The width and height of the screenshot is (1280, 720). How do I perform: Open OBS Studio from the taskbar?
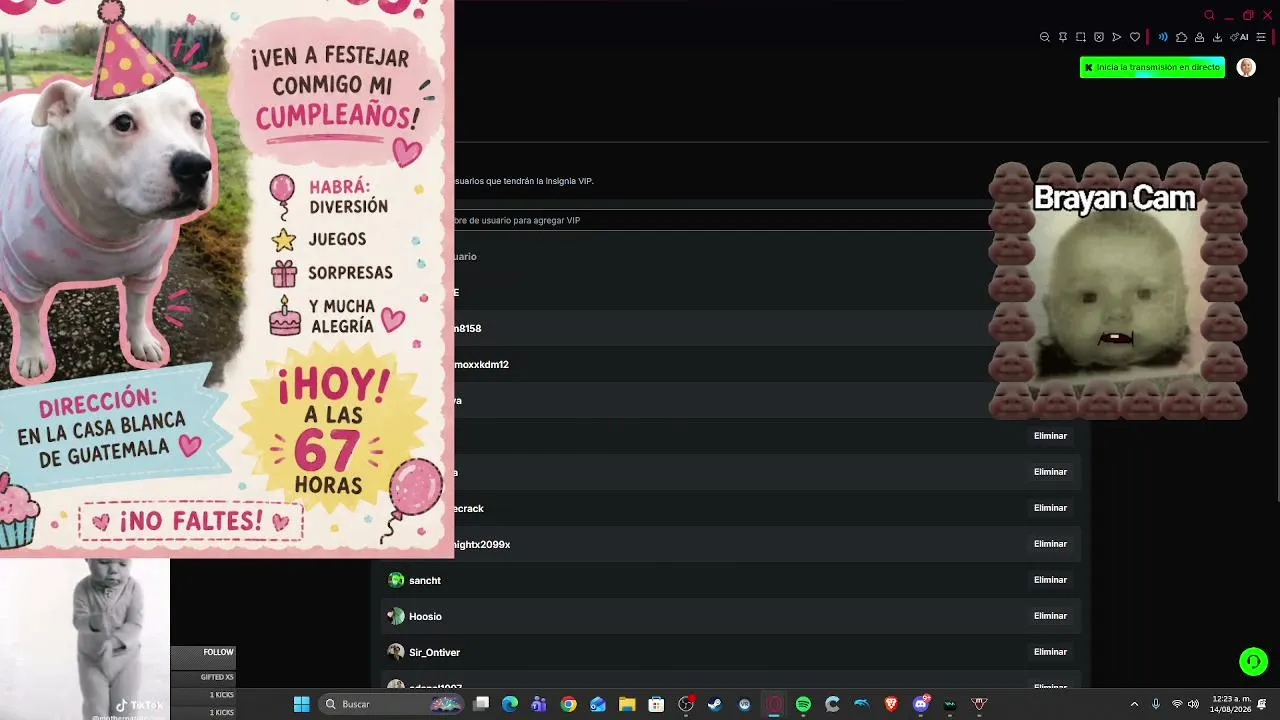(686, 704)
